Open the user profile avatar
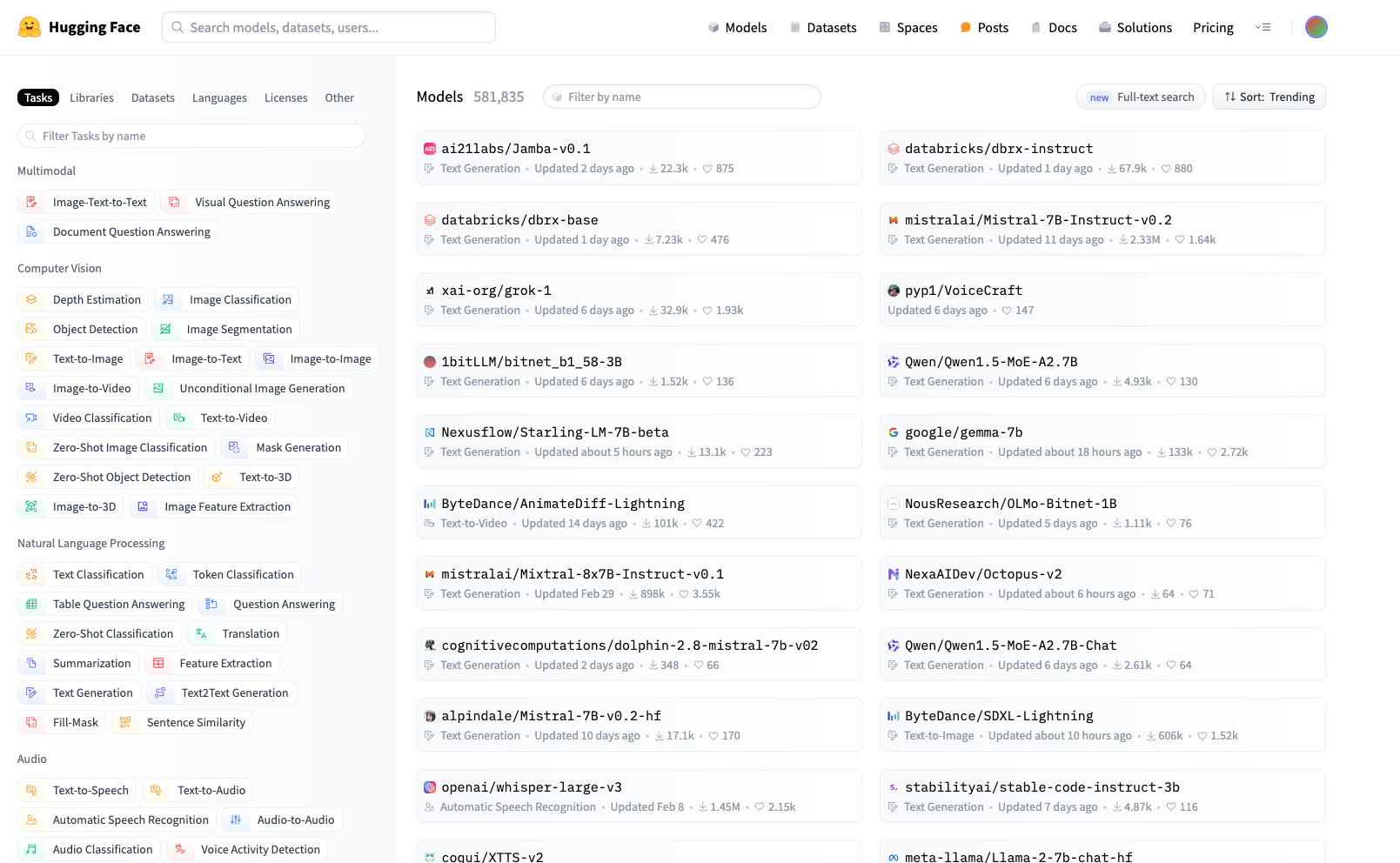Screen dimensions: 1400x863 (x=1316, y=27)
